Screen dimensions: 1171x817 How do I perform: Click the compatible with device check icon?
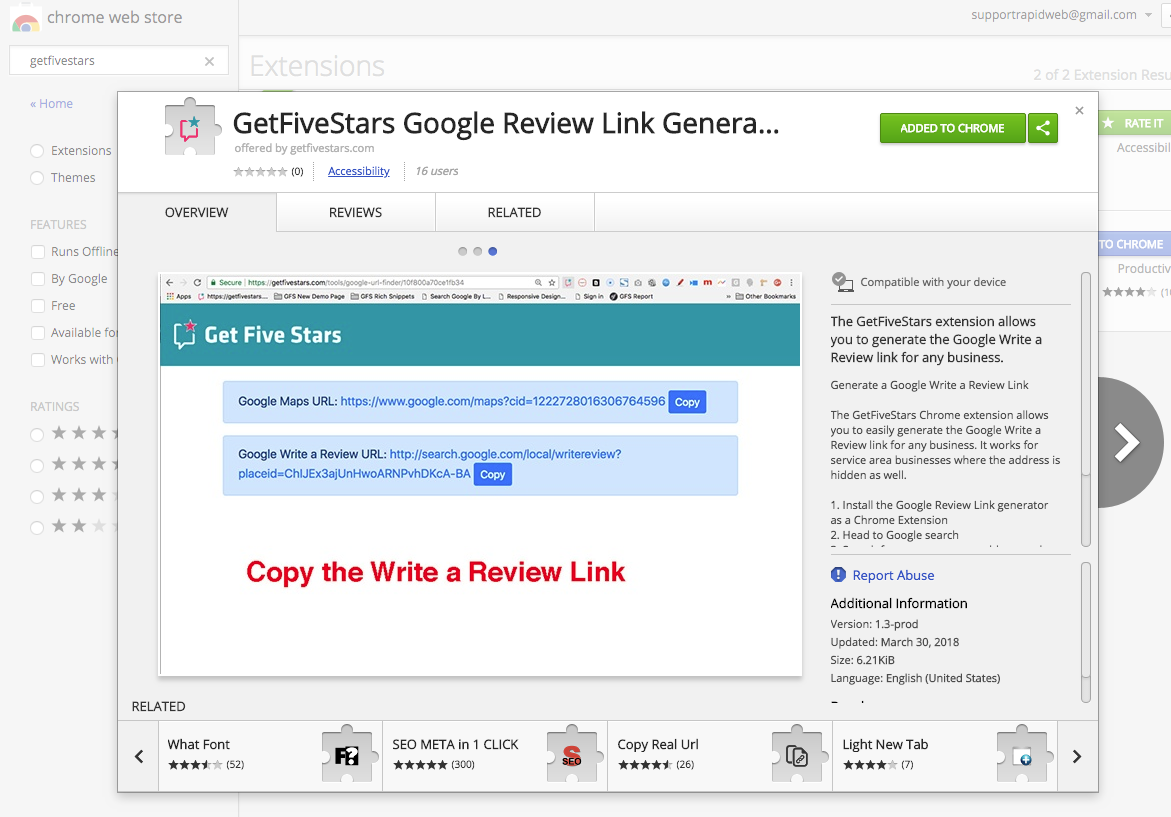[842, 282]
